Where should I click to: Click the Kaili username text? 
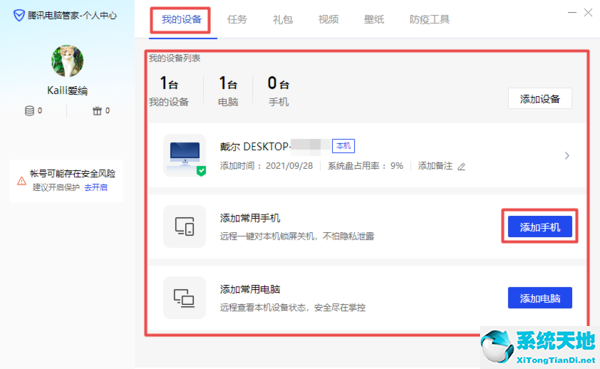pos(67,91)
